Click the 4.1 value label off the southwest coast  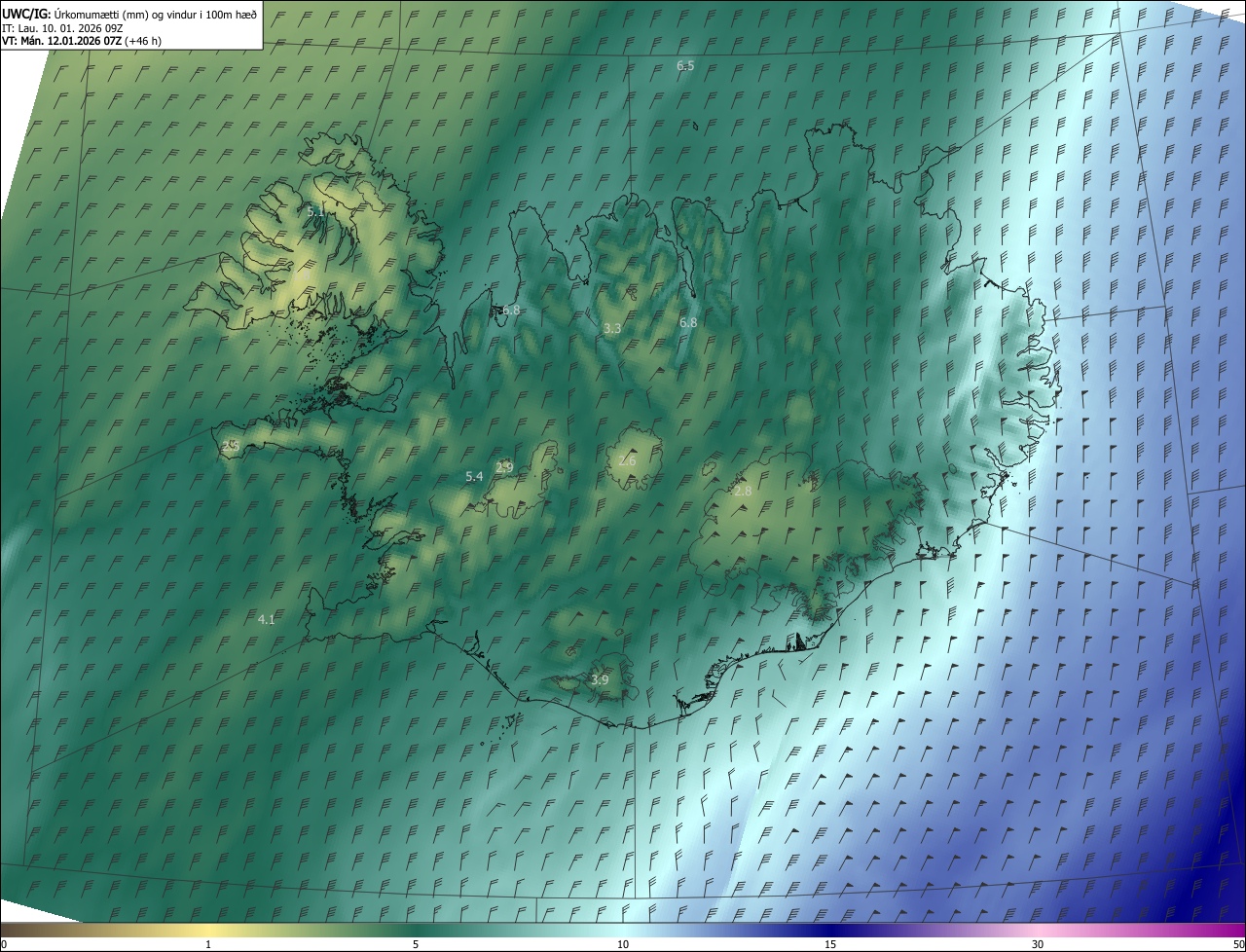[x=267, y=619]
